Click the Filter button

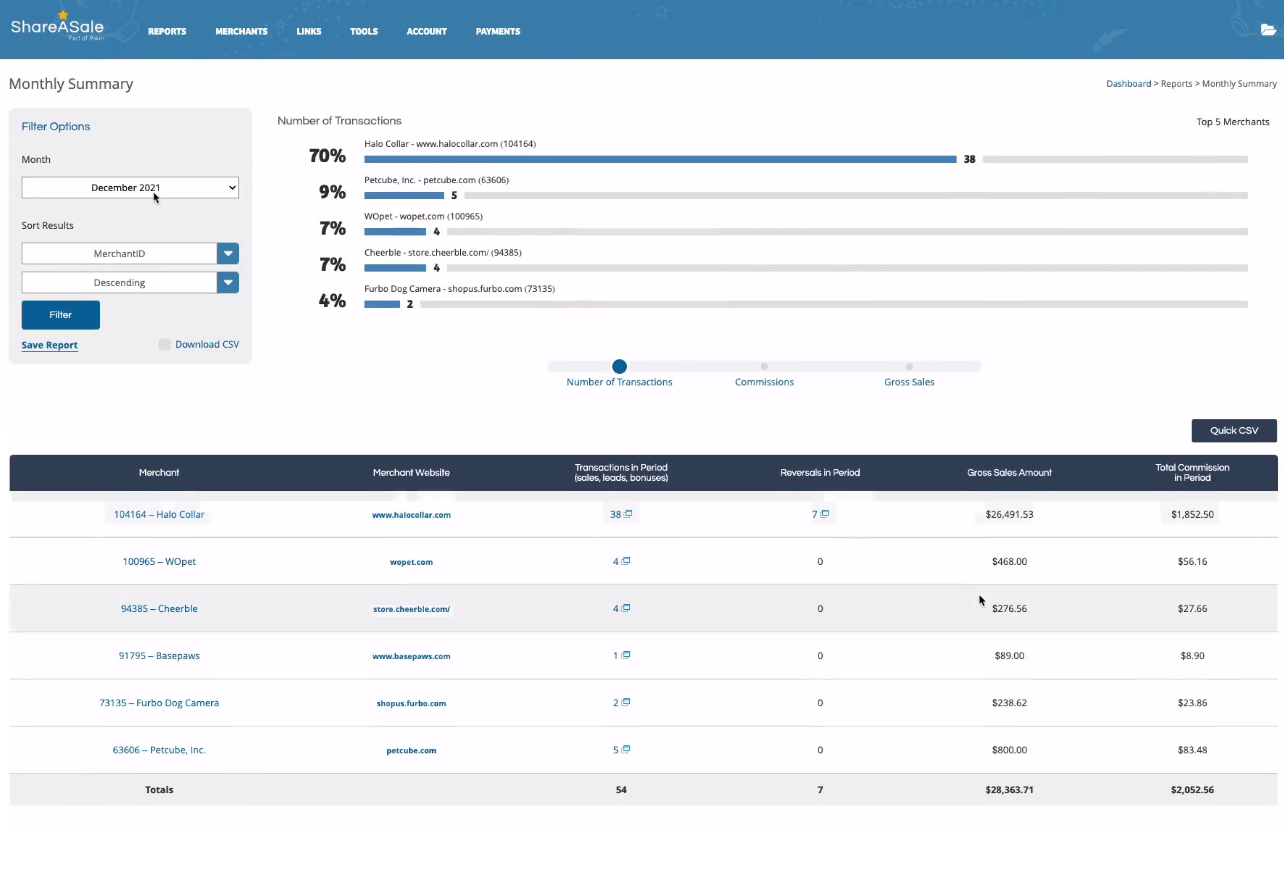[x=61, y=315]
